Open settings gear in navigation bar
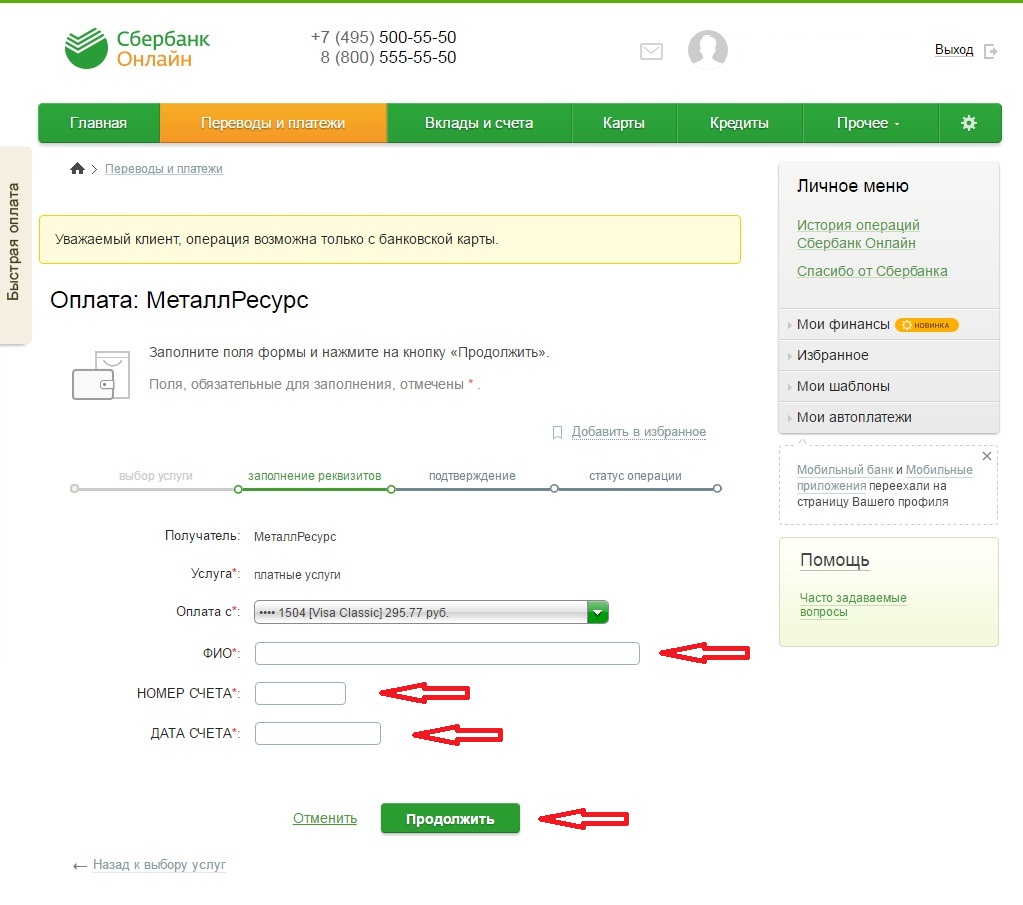This screenshot has width=1023, height=905. point(969,123)
